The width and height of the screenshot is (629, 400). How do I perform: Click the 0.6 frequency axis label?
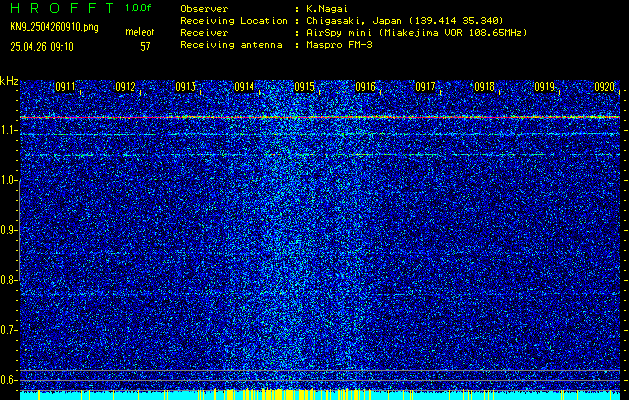(8, 380)
